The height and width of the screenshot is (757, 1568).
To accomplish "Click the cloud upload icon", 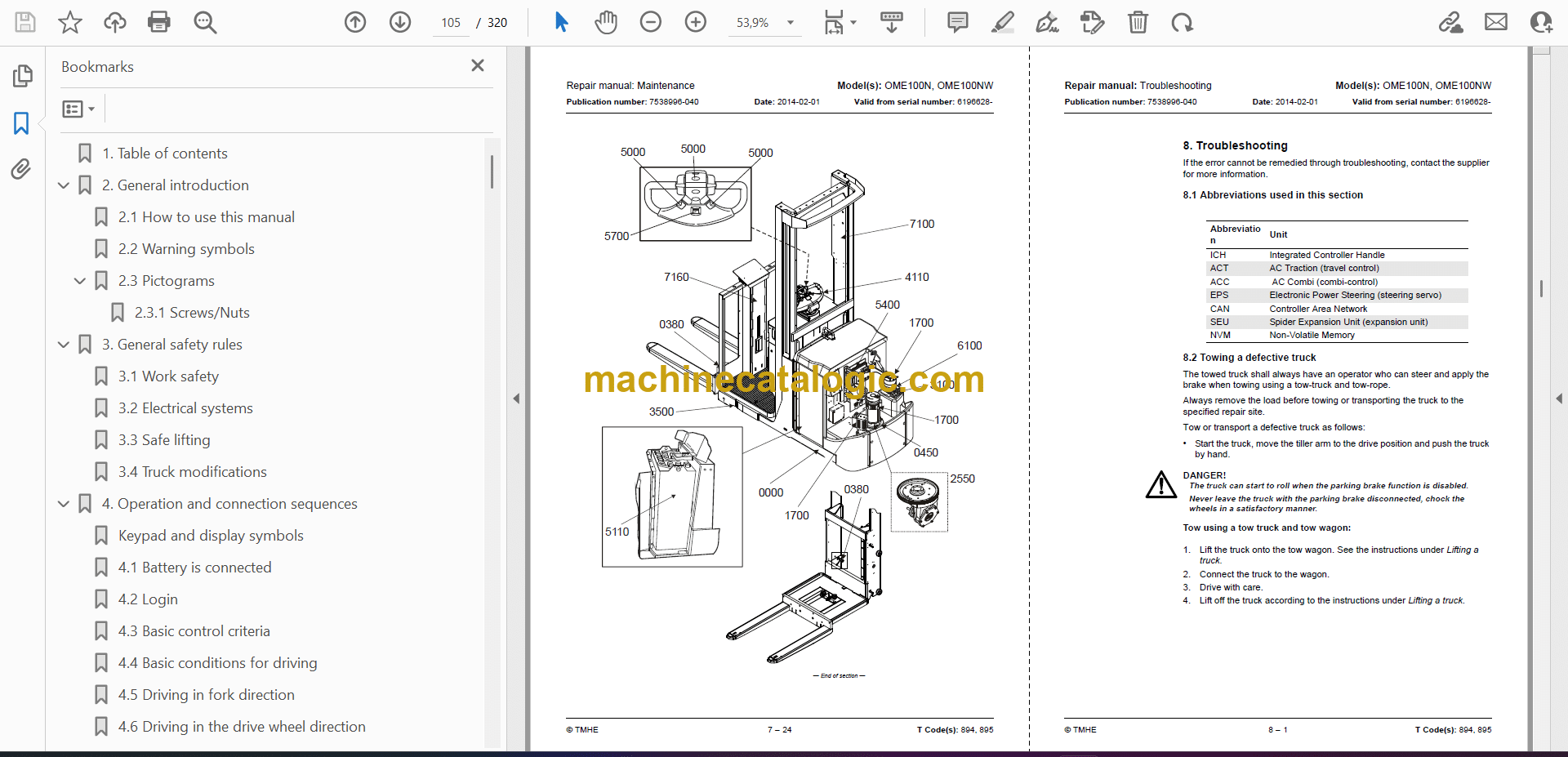I will [x=115, y=22].
